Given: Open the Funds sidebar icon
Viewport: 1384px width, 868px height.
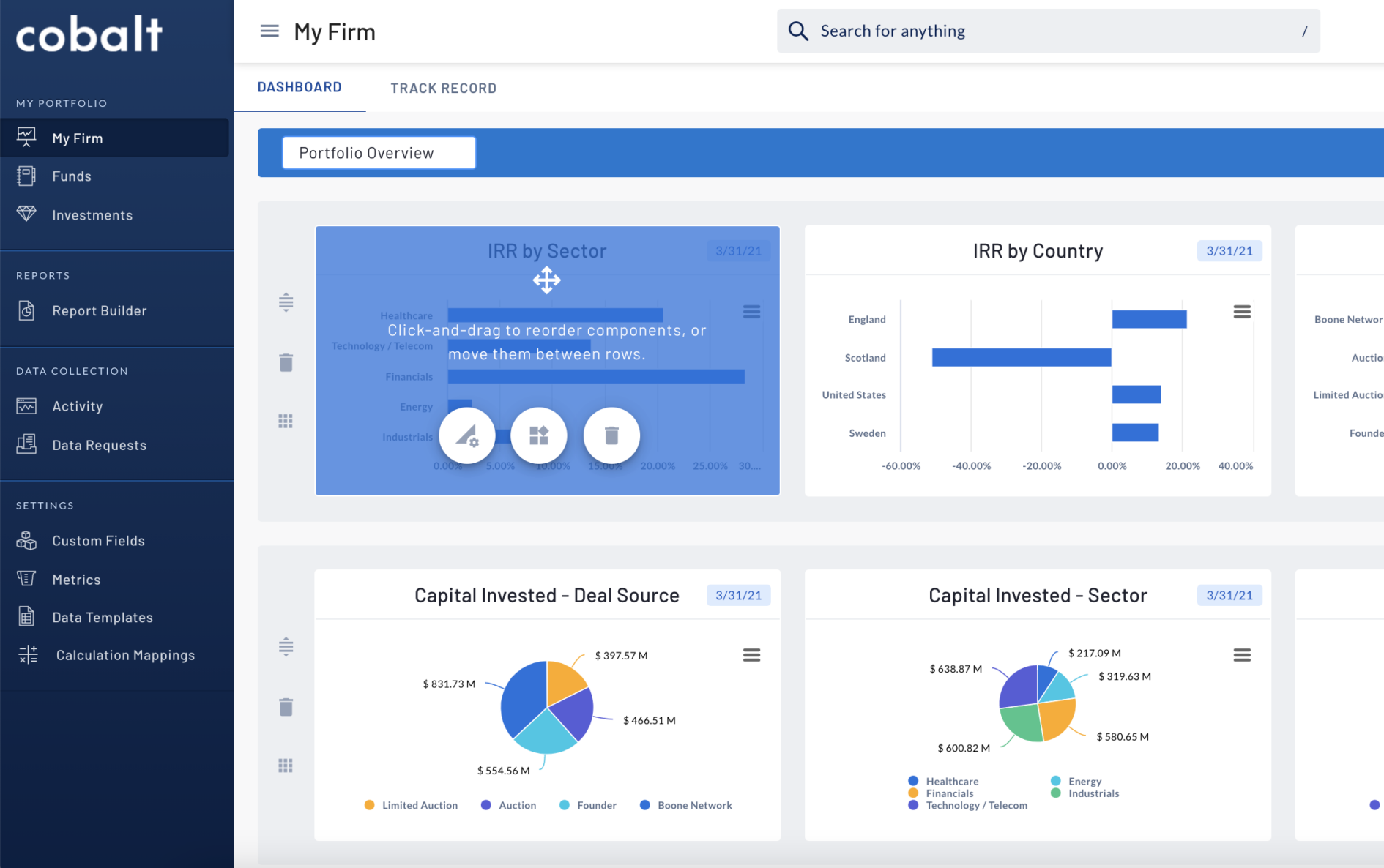Looking at the screenshot, I should click(x=26, y=176).
